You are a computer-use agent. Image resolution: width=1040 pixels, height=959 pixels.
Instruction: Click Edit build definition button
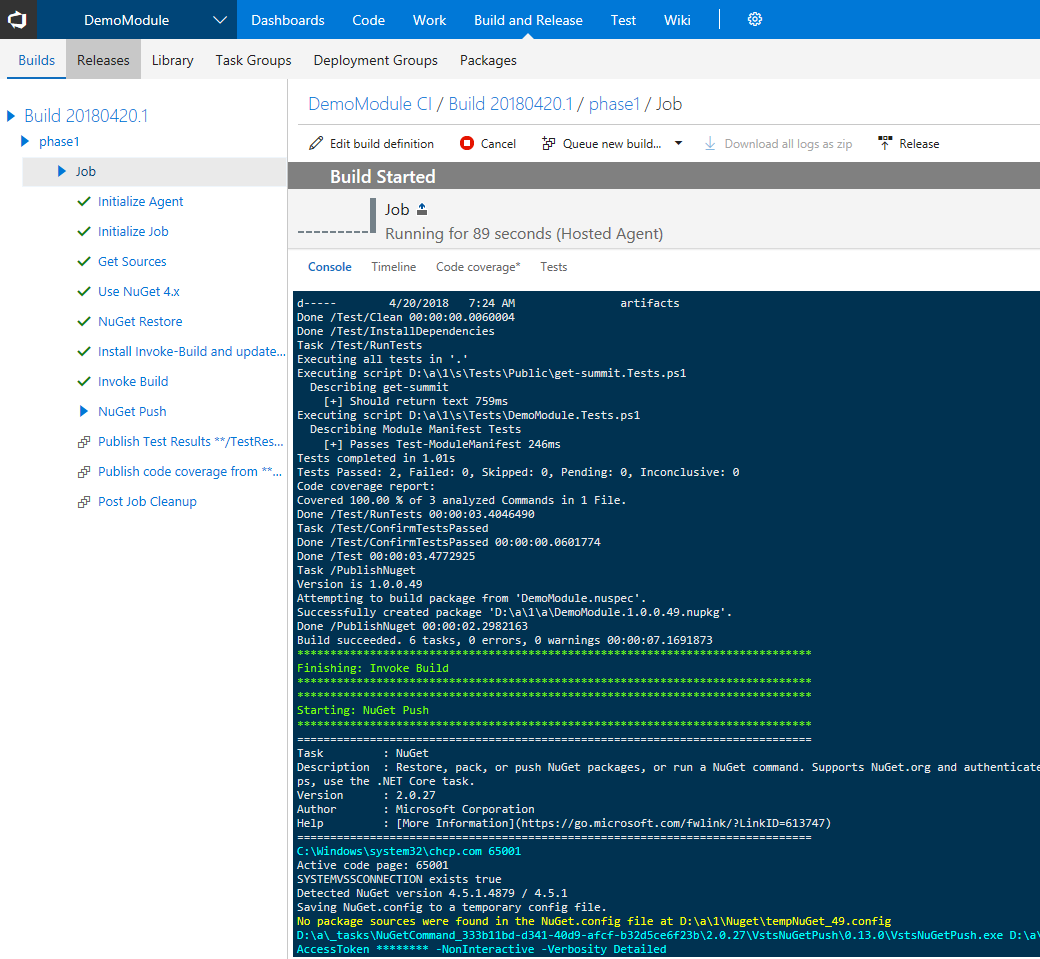[371, 143]
